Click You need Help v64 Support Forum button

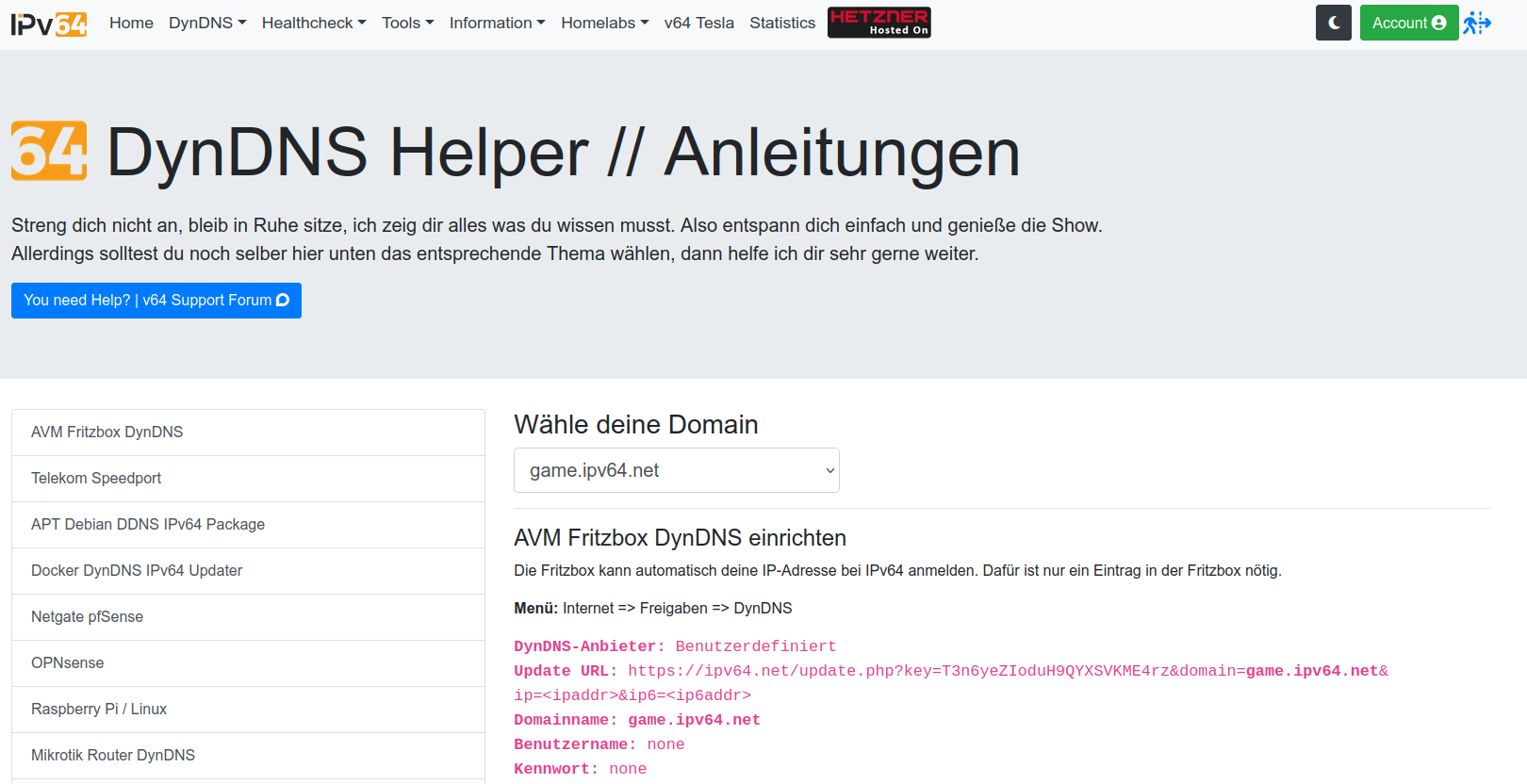pyautogui.click(x=156, y=301)
